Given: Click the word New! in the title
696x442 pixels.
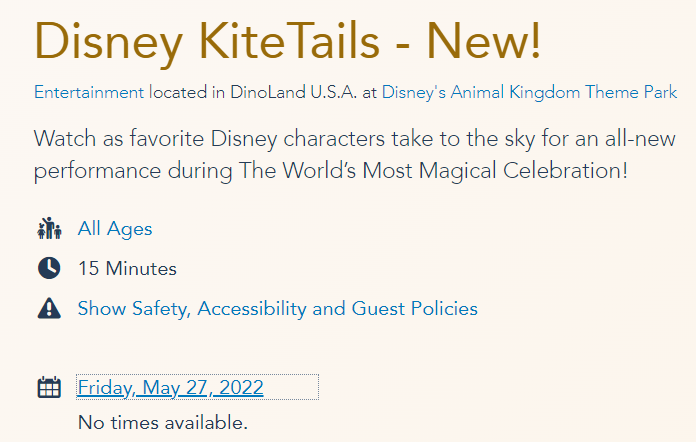Looking at the screenshot, I should (483, 40).
